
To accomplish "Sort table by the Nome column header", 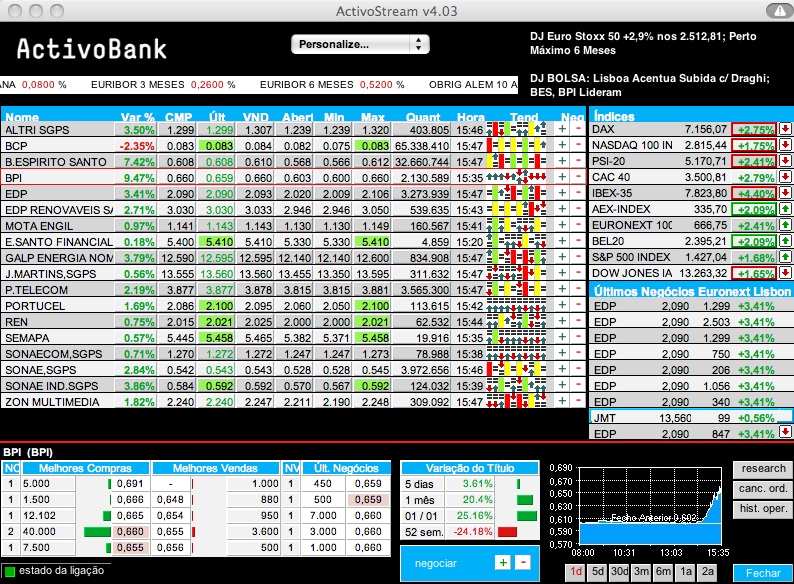I will point(22,117).
